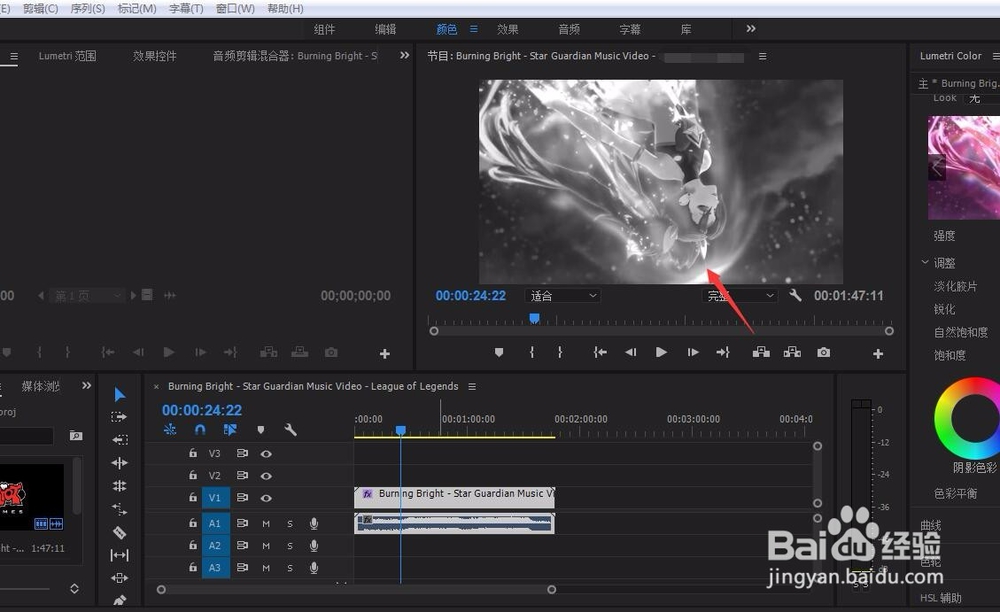
Task: Open the 序列(S) menu
Action: (87, 9)
